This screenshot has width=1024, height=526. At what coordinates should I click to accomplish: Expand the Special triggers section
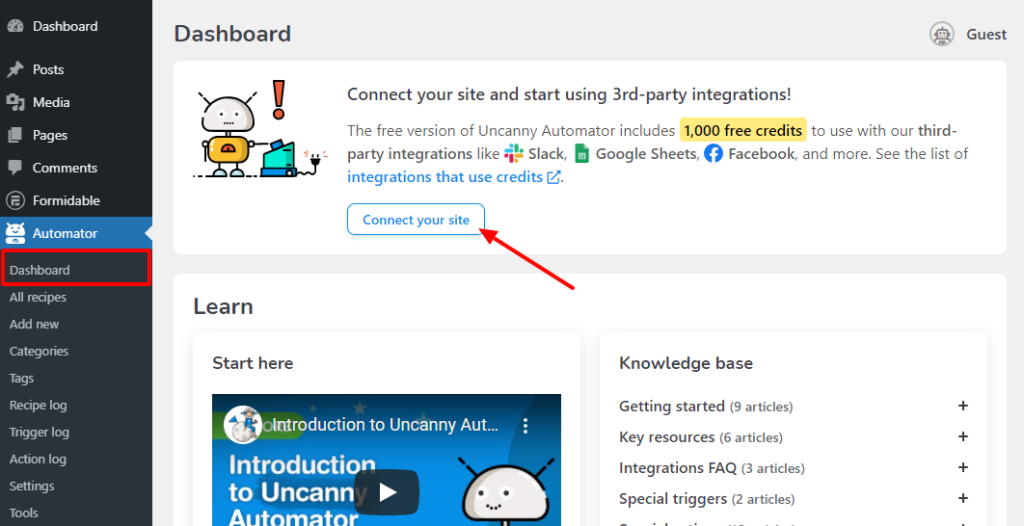(963, 498)
